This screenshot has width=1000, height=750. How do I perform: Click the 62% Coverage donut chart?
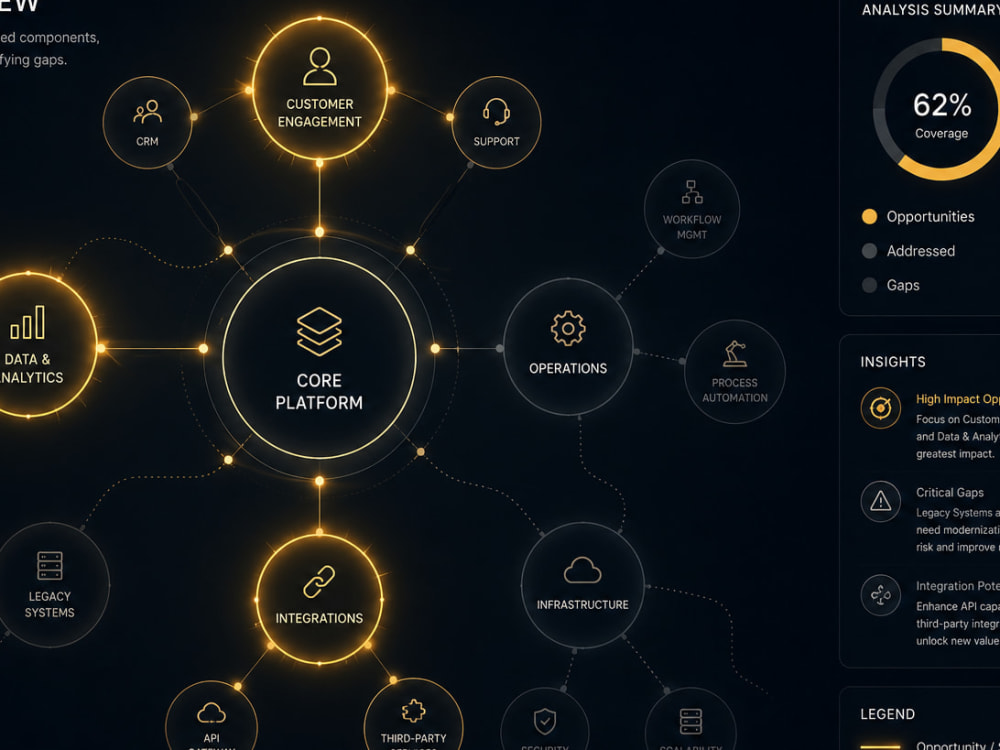(x=941, y=109)
